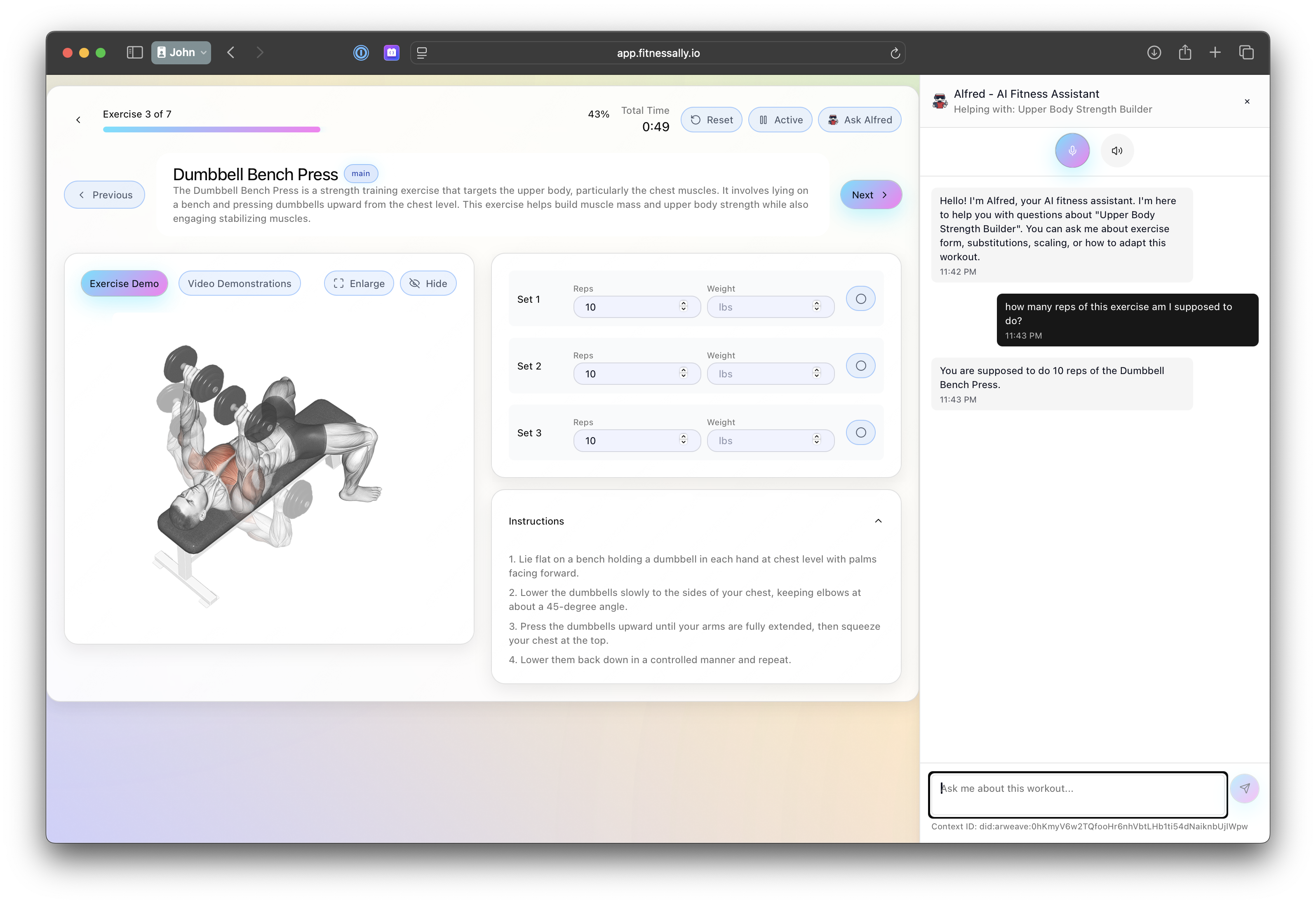
Task: Open the John profile dropdown
Action: tap(181, 53)
